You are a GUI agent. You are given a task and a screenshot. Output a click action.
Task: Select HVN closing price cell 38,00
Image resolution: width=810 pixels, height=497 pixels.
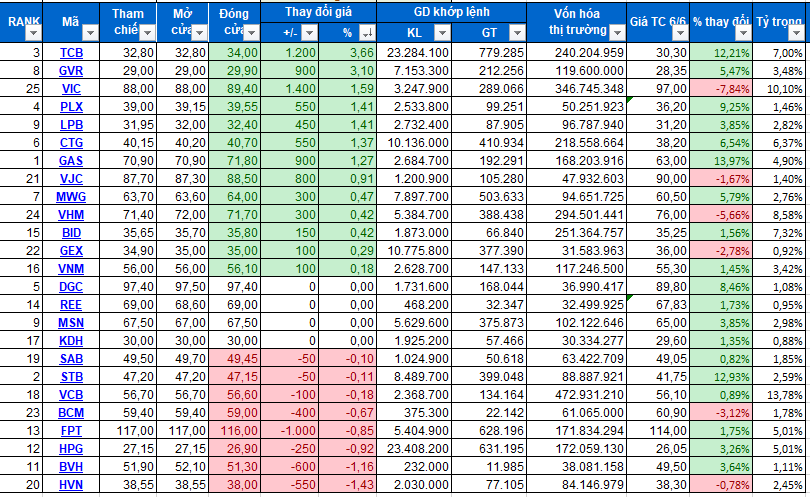(235, 485)
